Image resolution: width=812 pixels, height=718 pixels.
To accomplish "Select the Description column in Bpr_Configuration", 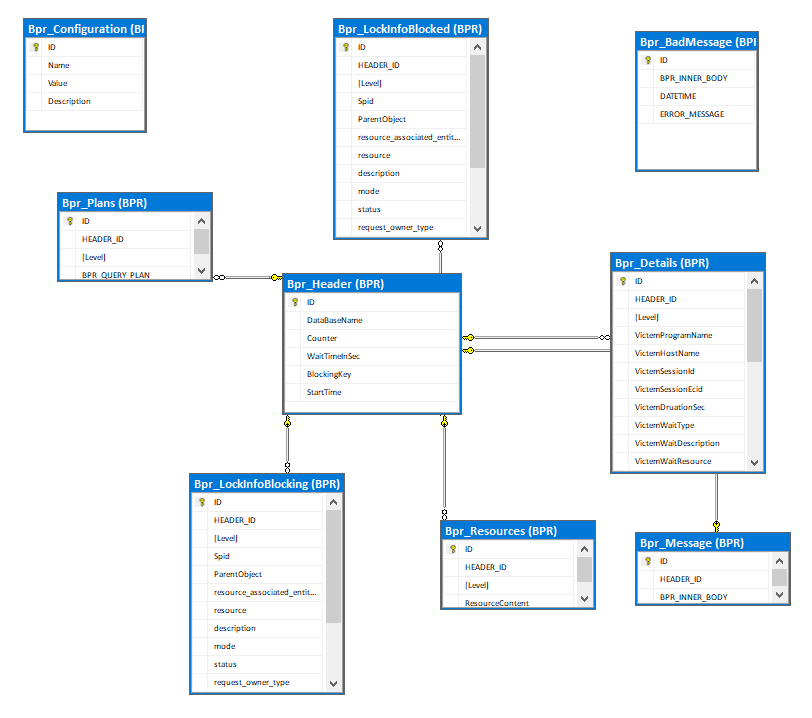I will pyautogui.click(x=85, y=102).
